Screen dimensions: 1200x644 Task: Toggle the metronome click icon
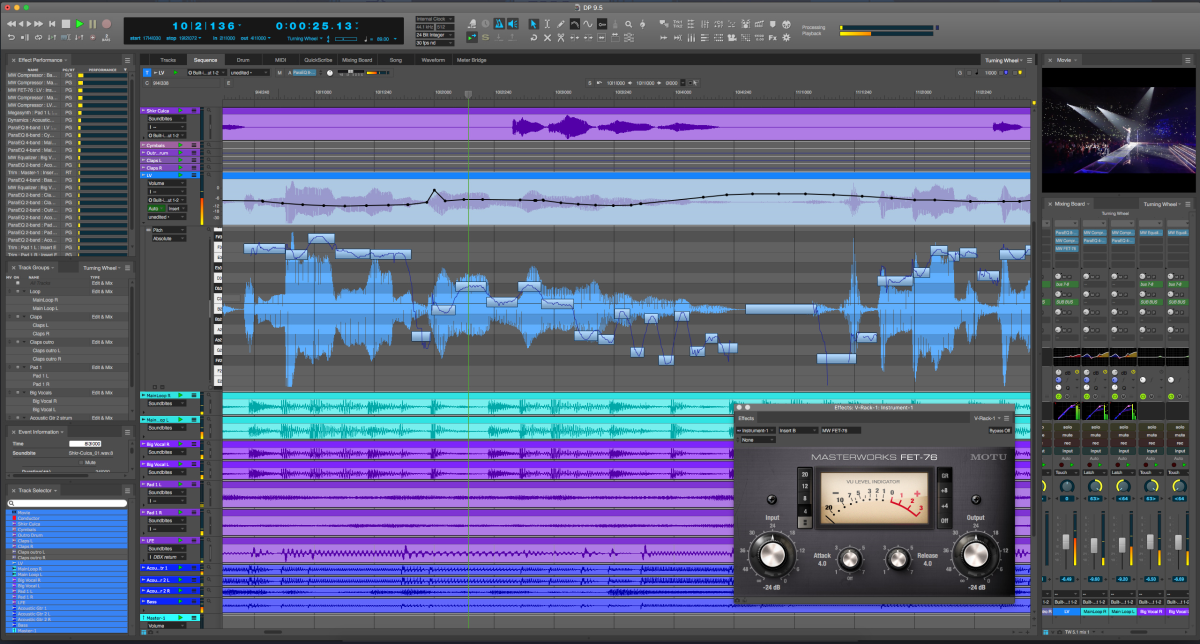click(x=499, y=24)
